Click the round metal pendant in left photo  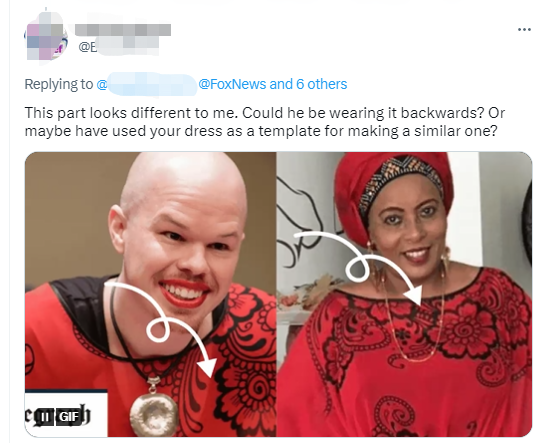(x=154, y=415)
